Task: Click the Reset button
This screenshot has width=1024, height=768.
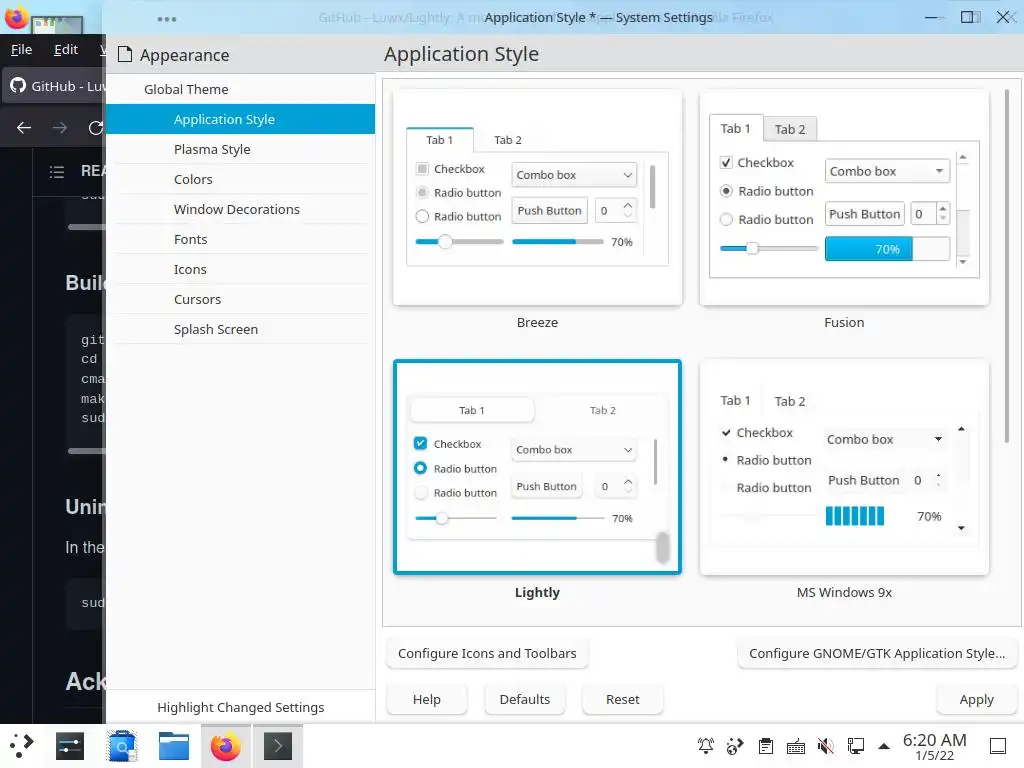Action: pos(622,699)
